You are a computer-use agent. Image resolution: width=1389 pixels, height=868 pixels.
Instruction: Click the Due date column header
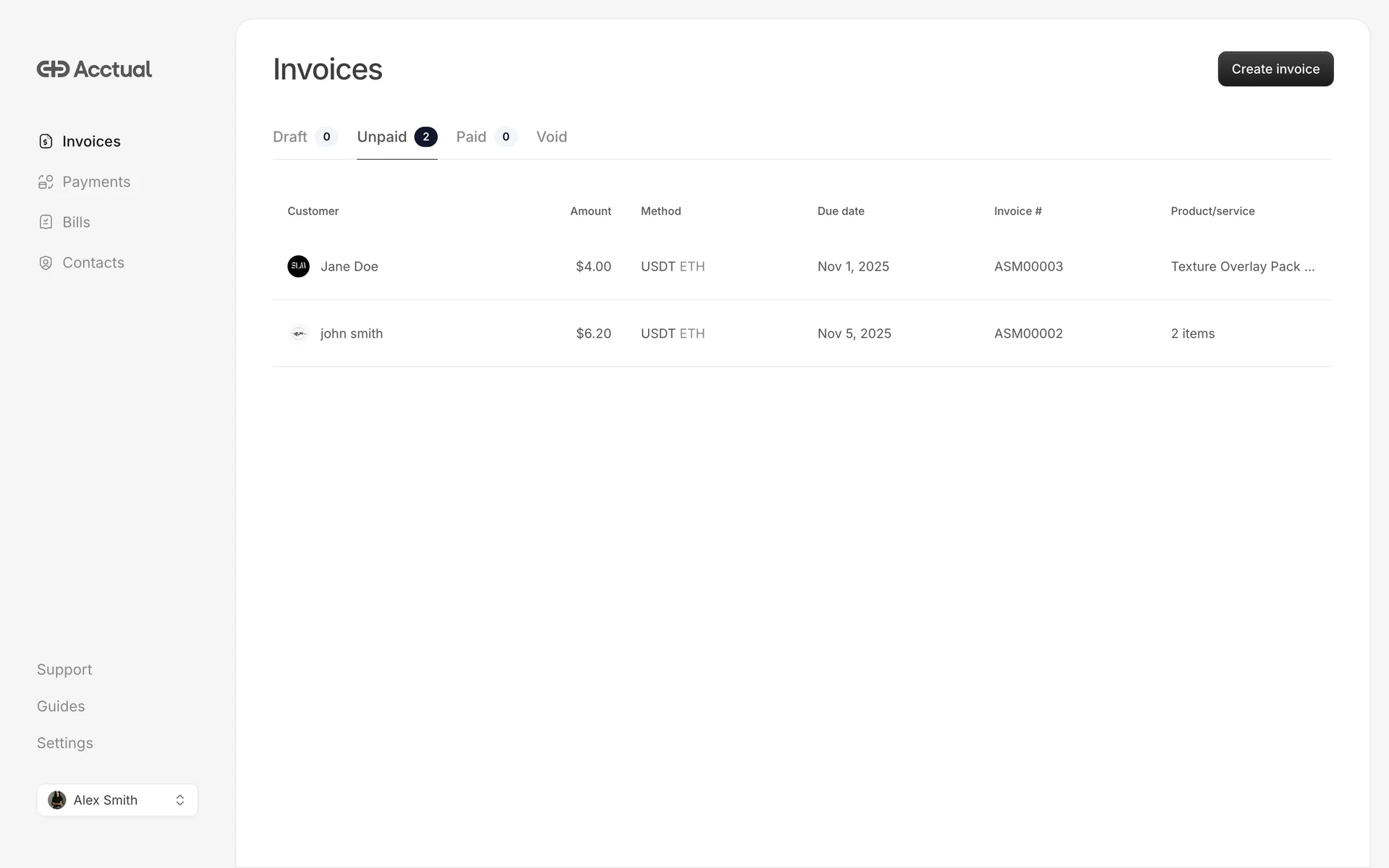pyautogui.click(x=841, y=211)
